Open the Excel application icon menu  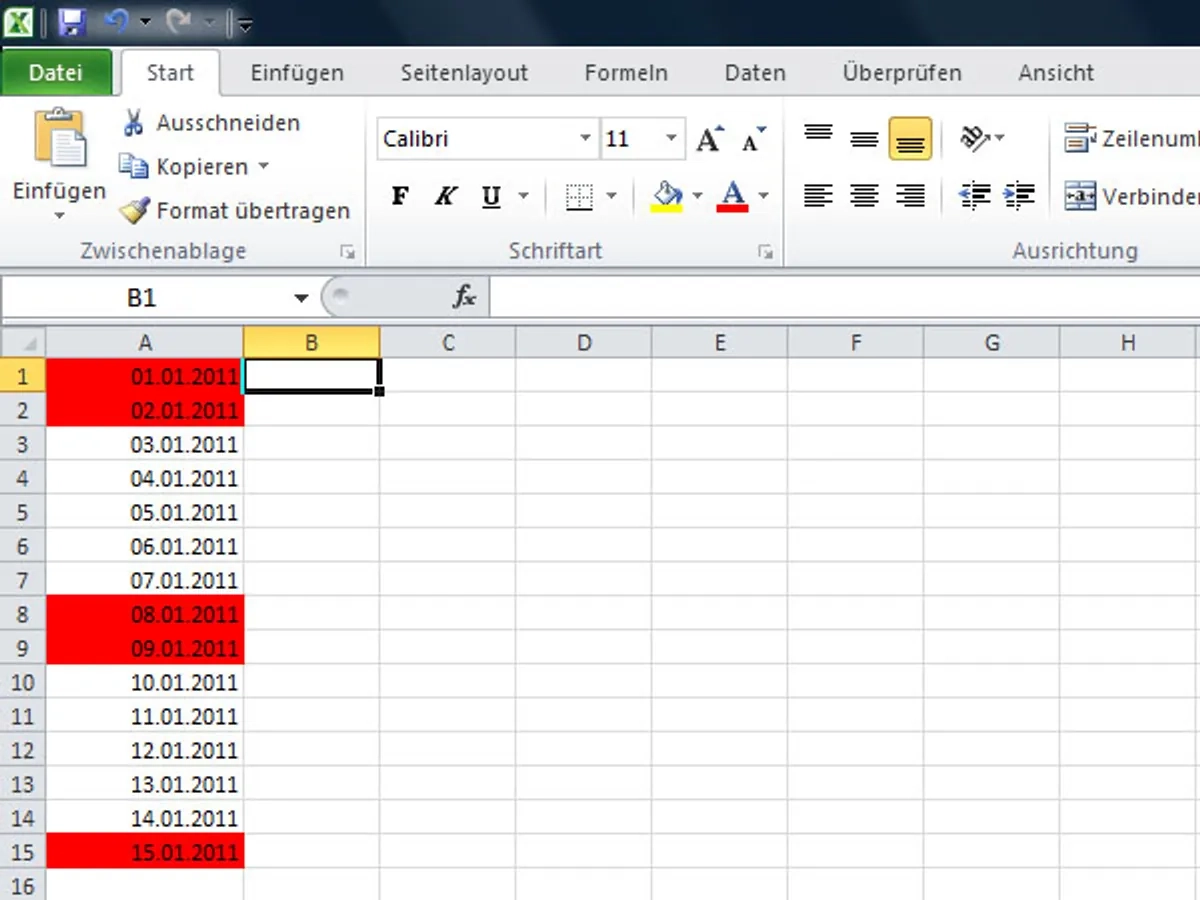[18, 22]
